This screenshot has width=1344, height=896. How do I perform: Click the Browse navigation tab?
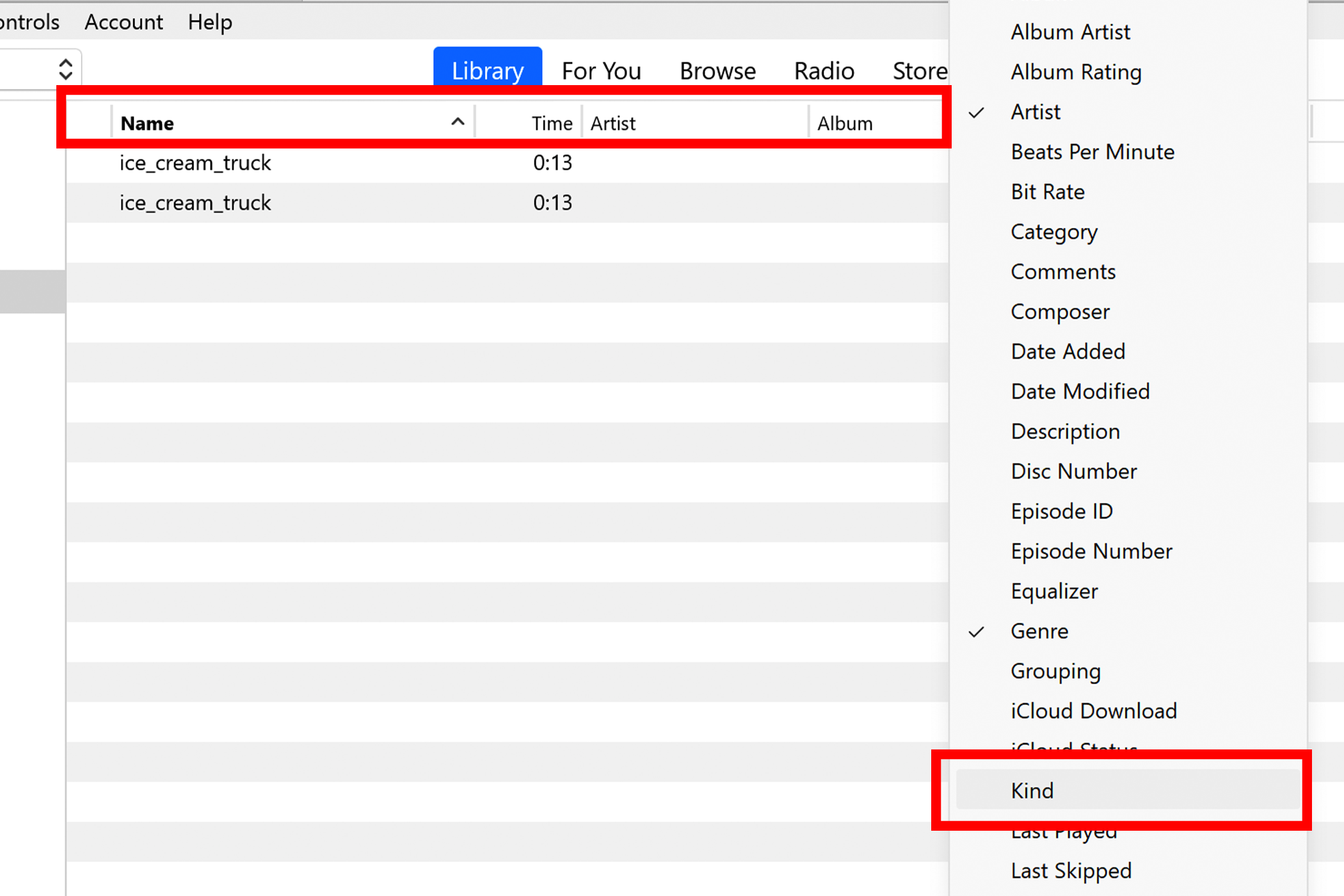(718, 70)
